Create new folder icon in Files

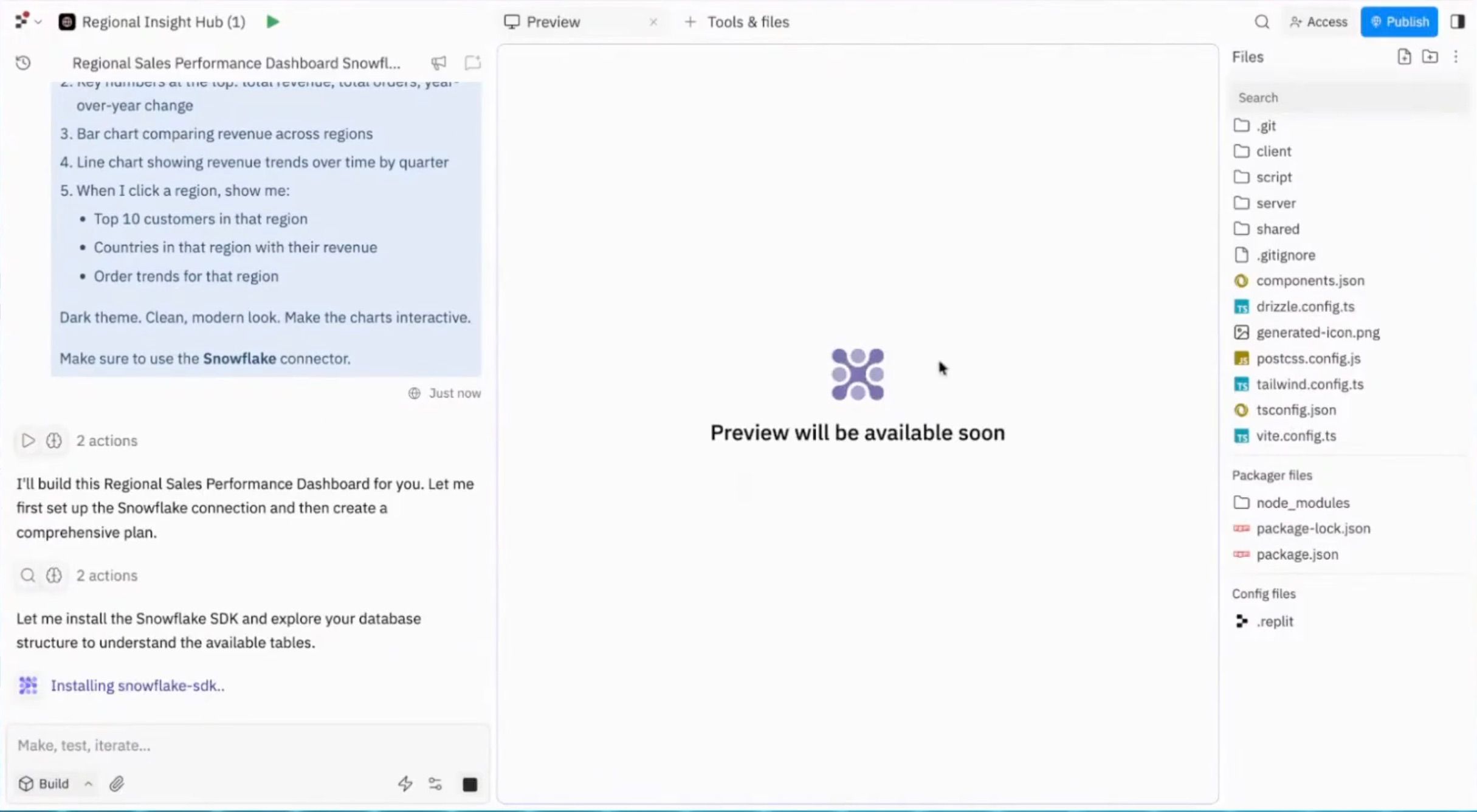pyautogui.click(x=1430, y=57)
